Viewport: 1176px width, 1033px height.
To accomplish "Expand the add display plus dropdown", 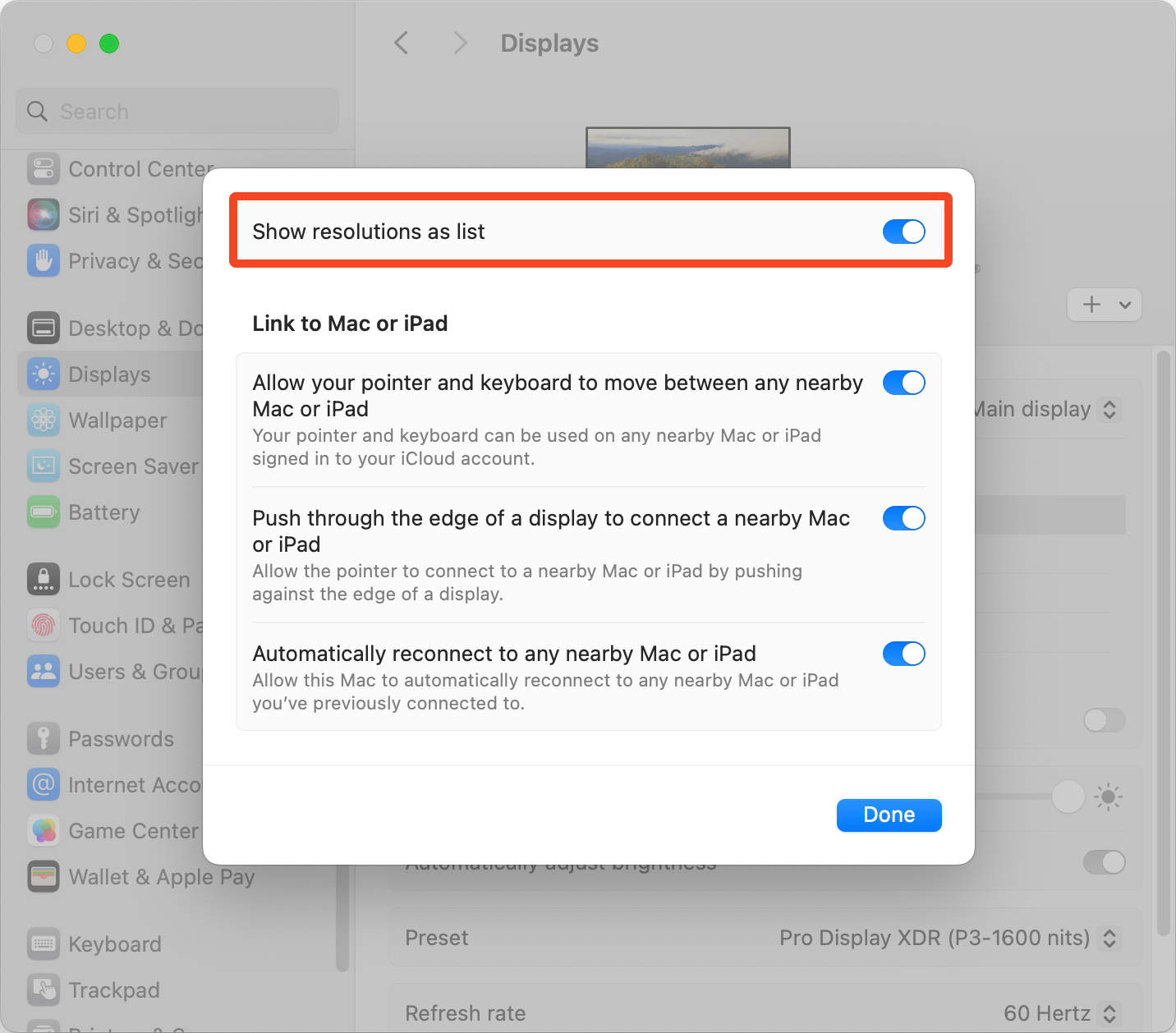I will coord(1105,305).
